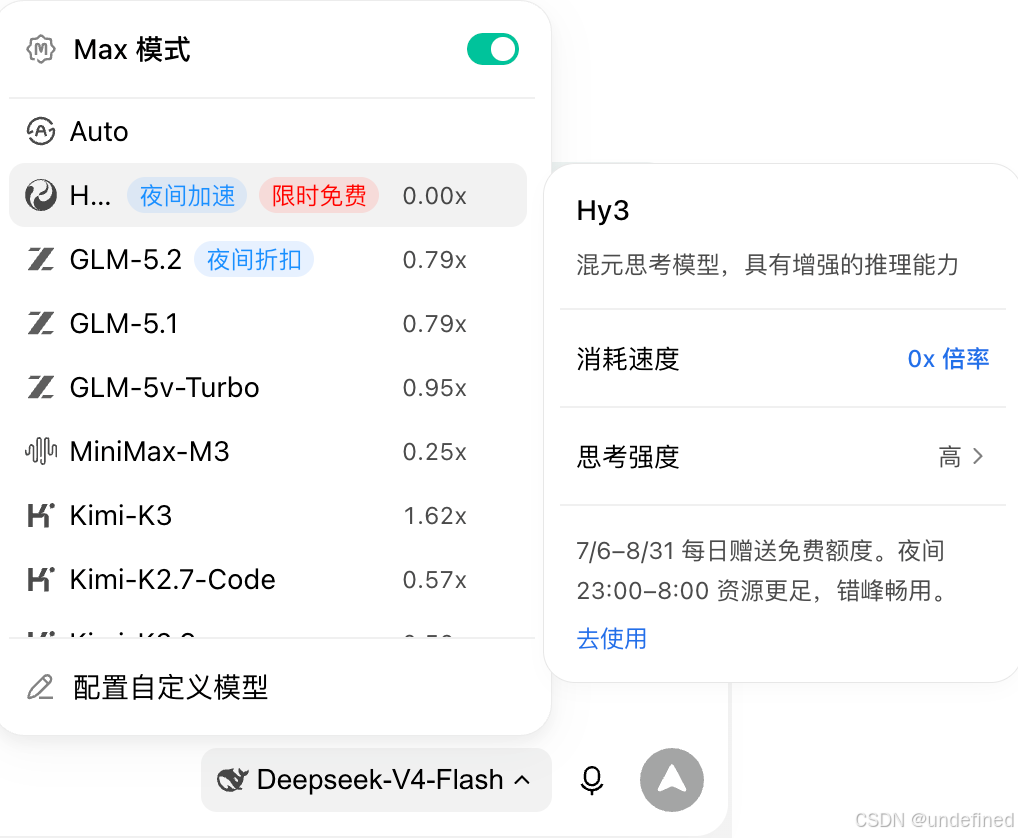This screenshot has width=1018, height=838.
Task: Click the 夜间折扣 badge on GLM-5.2
Action: click(254, 260)
